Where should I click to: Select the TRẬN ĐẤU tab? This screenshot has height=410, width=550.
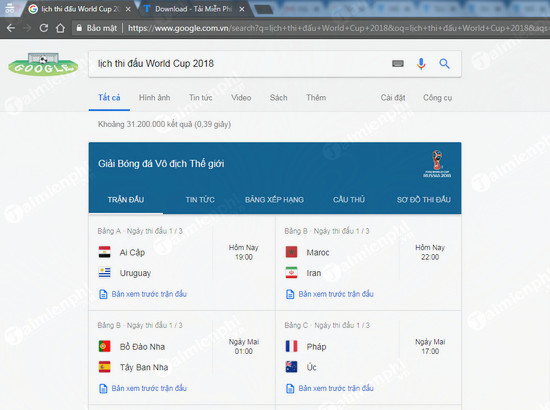126,200
